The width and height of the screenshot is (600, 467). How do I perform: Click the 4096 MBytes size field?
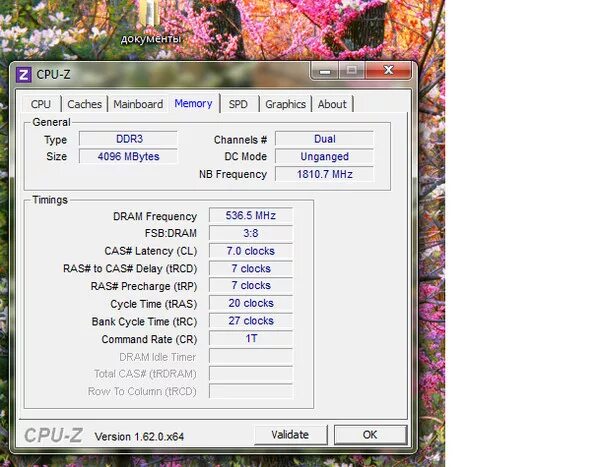pos(129,157)
